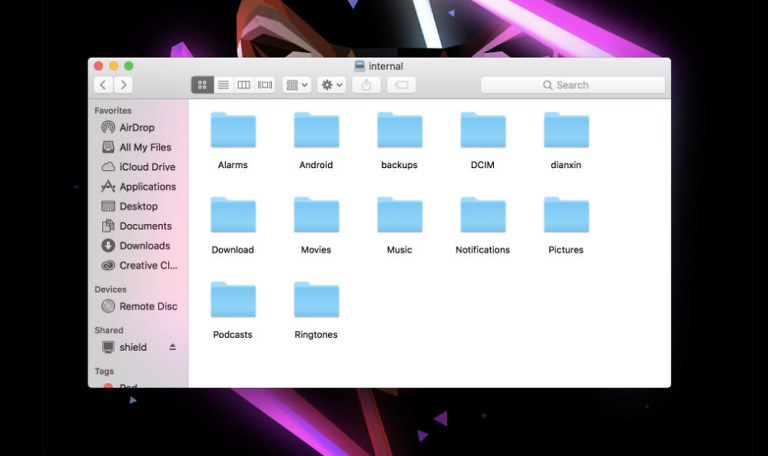
Task: Open the item arrangement dropdown
Action: (x=297, y=85)
